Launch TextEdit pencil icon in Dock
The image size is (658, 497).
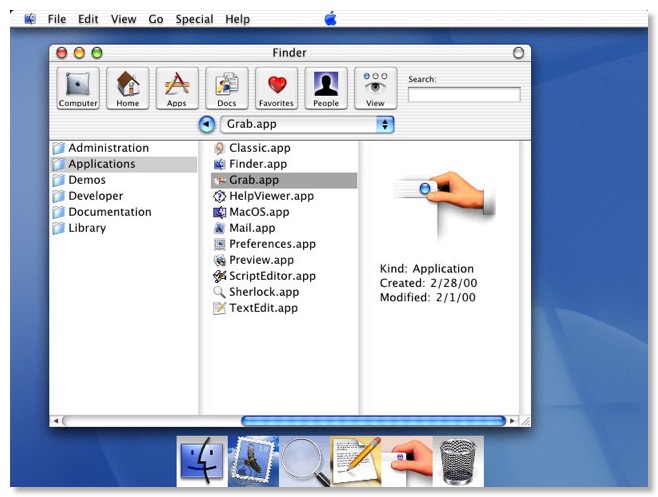click(356, 461)
